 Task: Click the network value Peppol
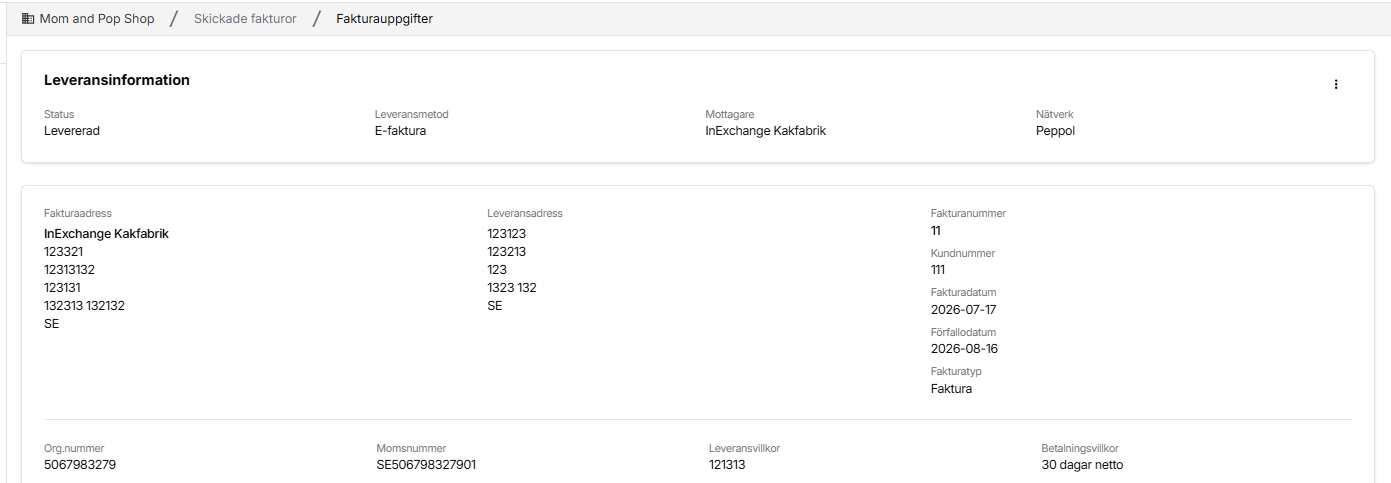coord(1055,130)
